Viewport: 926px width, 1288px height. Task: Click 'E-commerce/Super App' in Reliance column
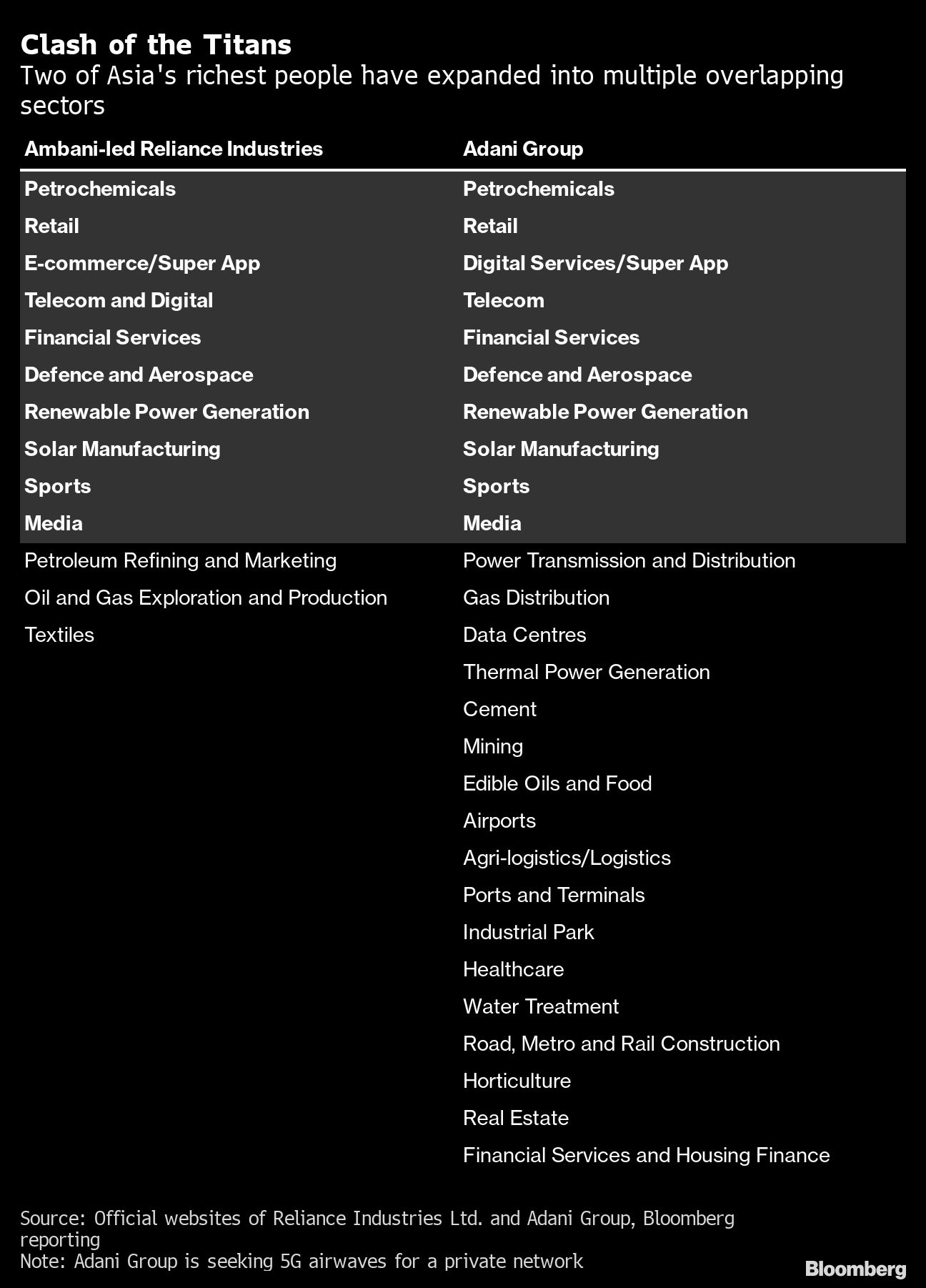[142, 263]
